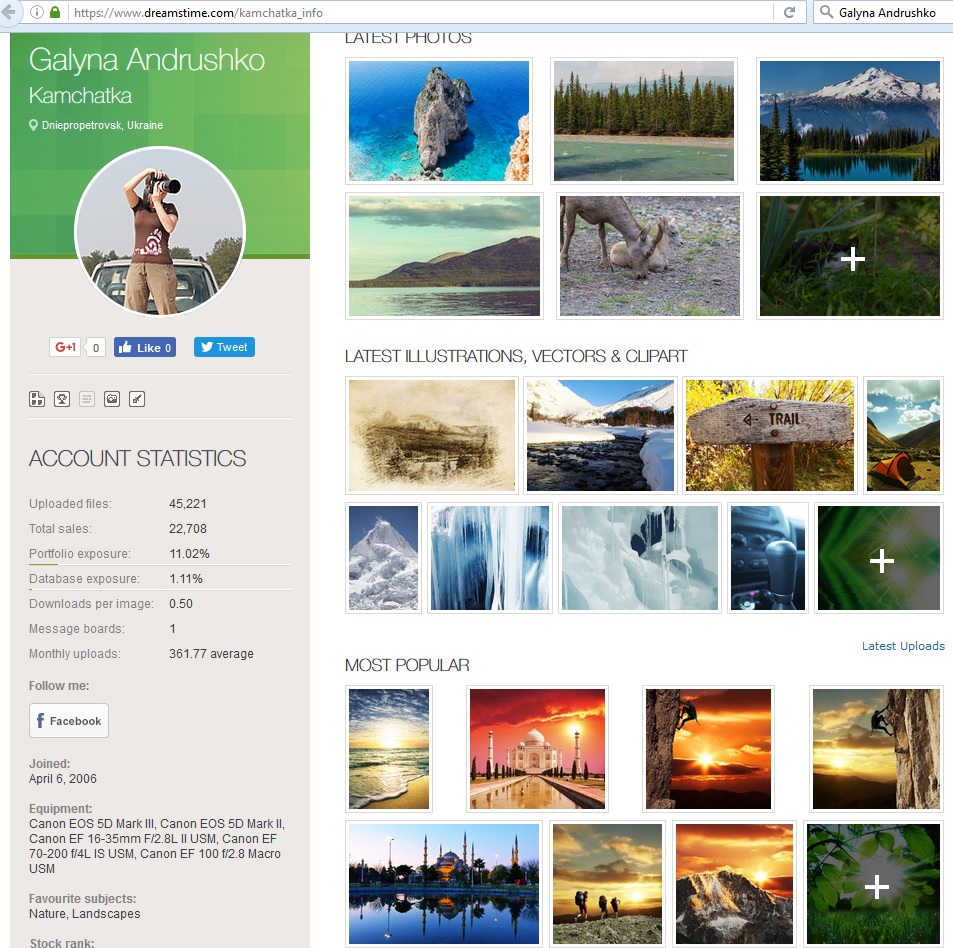This screenshot has width=953, height=948.
Task: Click the Facebook Like thumbs-up button
Action: tap(145, 347)
